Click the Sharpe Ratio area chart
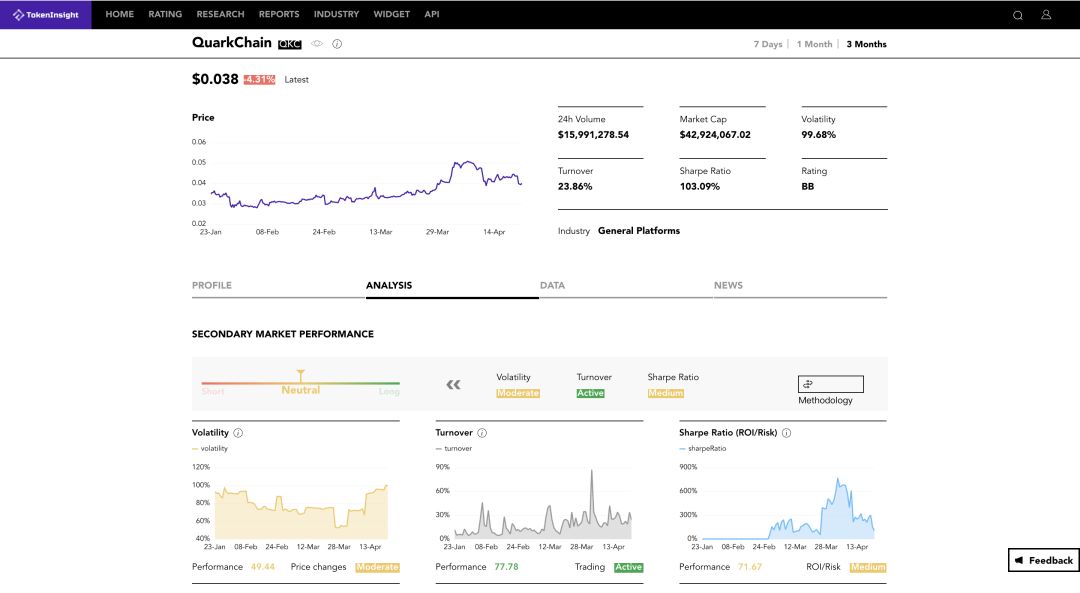This screenshot has height=593, width=1080. (x=787, y=506)
